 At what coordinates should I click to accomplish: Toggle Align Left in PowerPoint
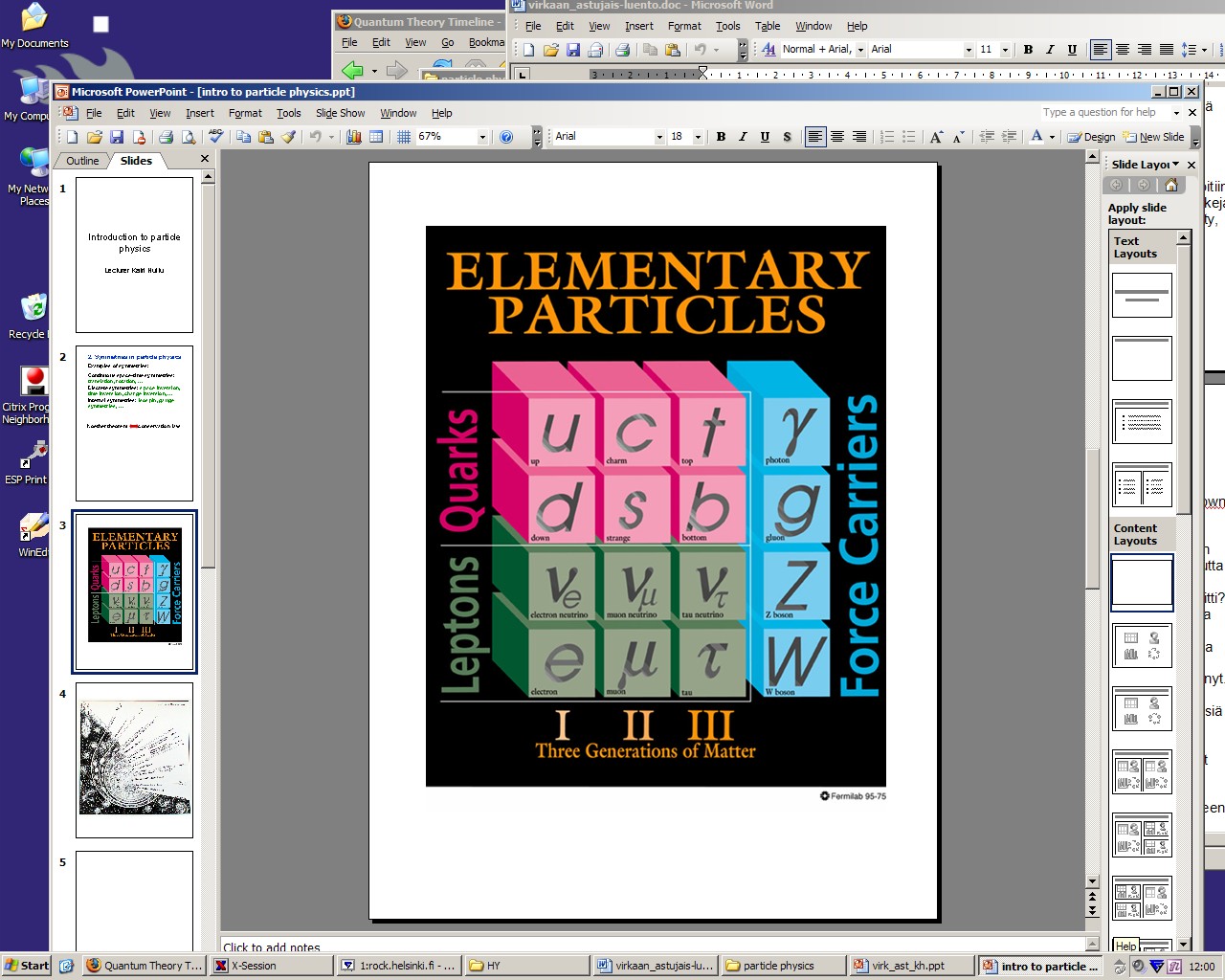tap(815, 137)
